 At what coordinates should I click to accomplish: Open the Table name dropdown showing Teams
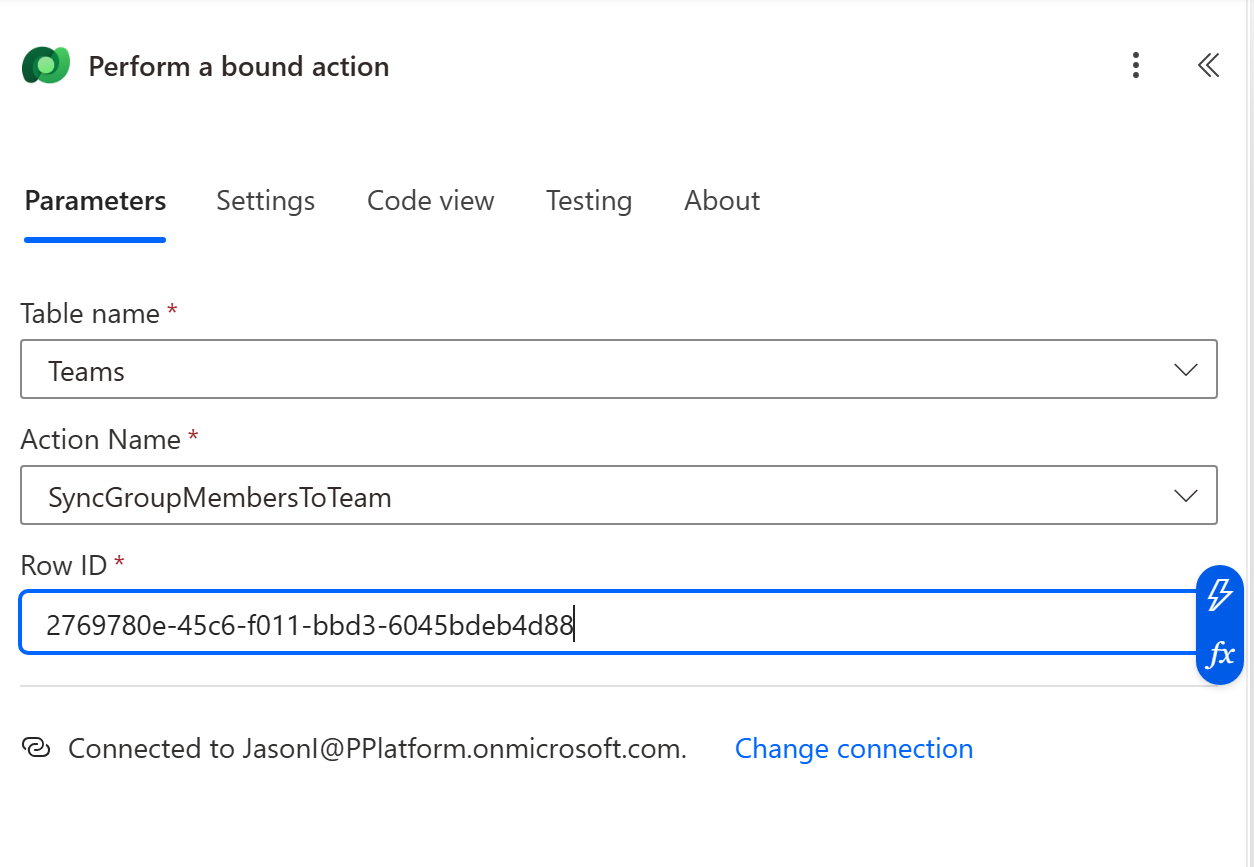point(600,370)
